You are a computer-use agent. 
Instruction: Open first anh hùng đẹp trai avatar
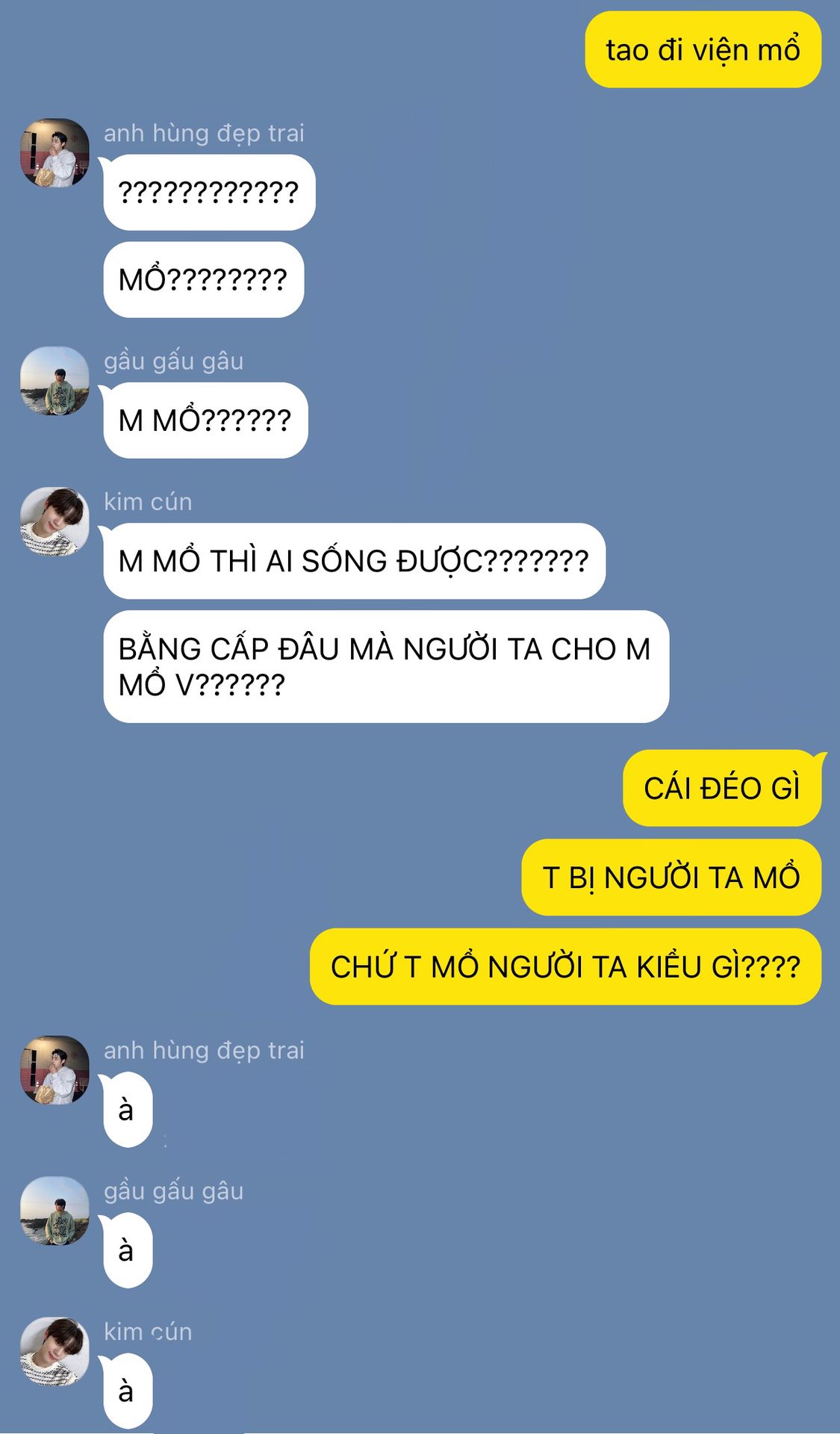pyautogui.click(x=55, y=153)
